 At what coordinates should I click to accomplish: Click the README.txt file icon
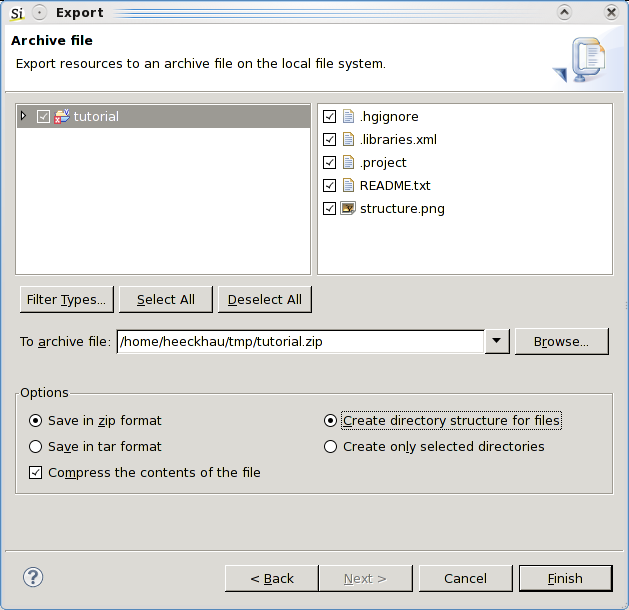[348, 186]
